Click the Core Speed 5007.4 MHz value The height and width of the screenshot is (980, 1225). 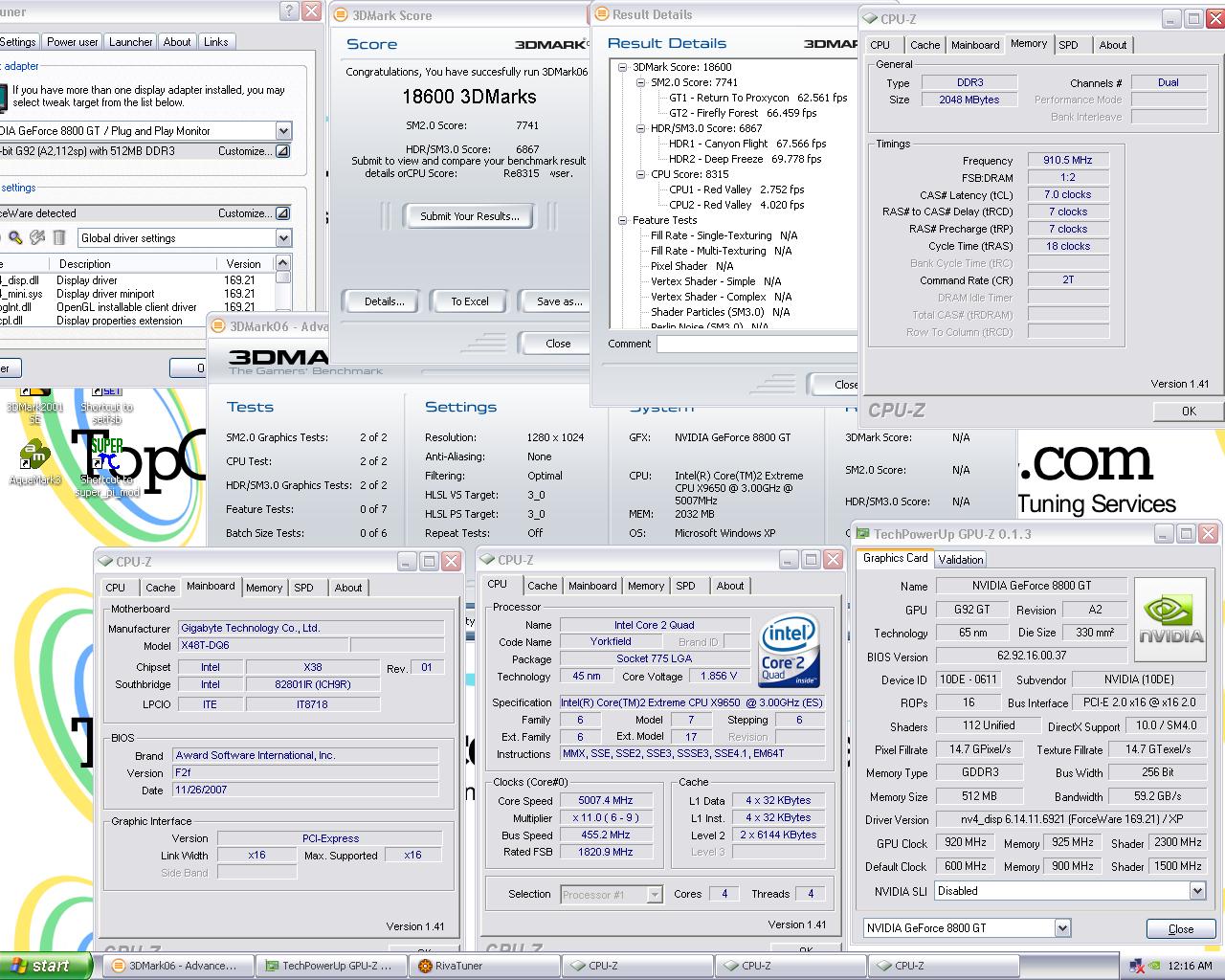tap(606, 800)
